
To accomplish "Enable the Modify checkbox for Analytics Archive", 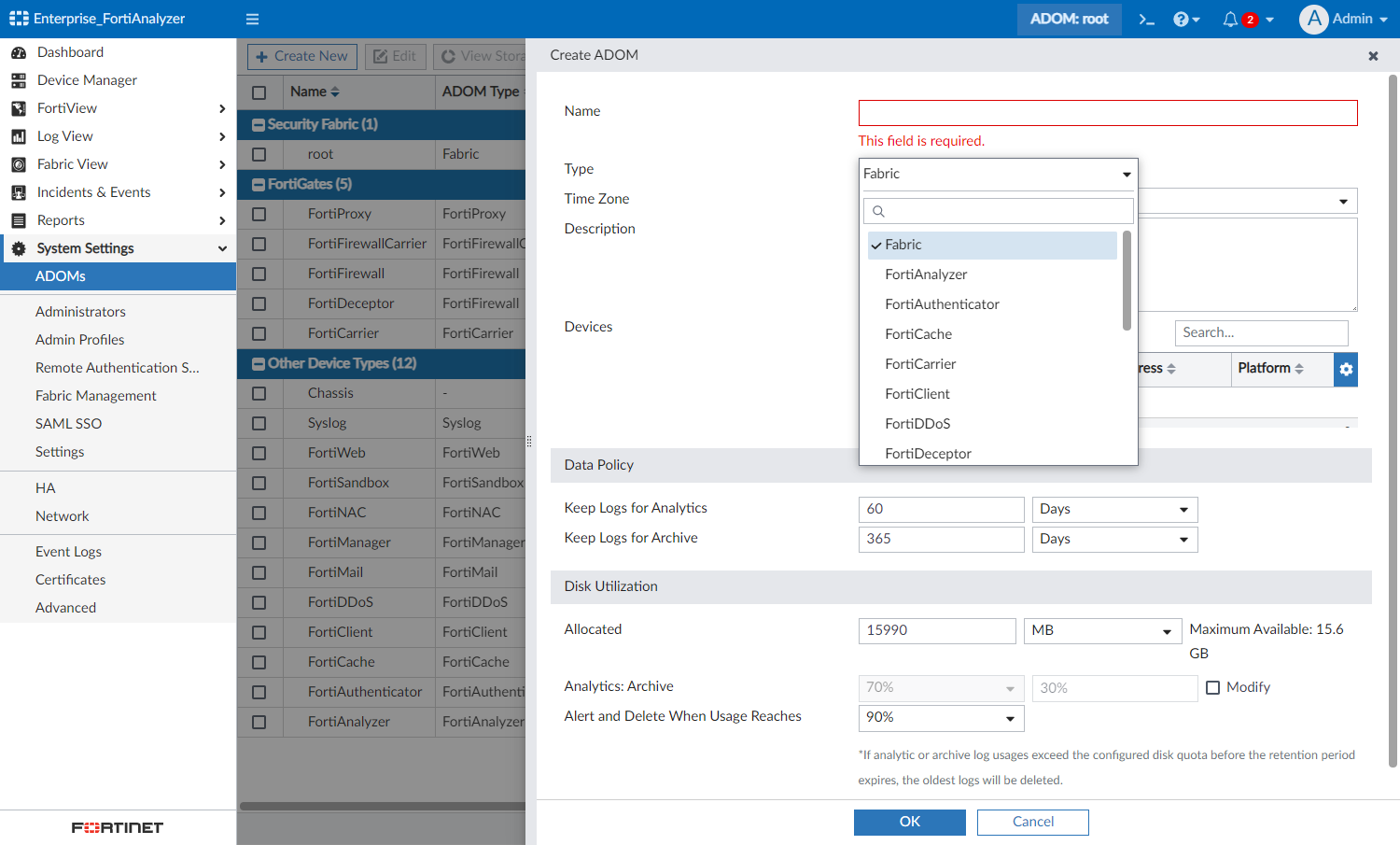I will pos(1213,686).
